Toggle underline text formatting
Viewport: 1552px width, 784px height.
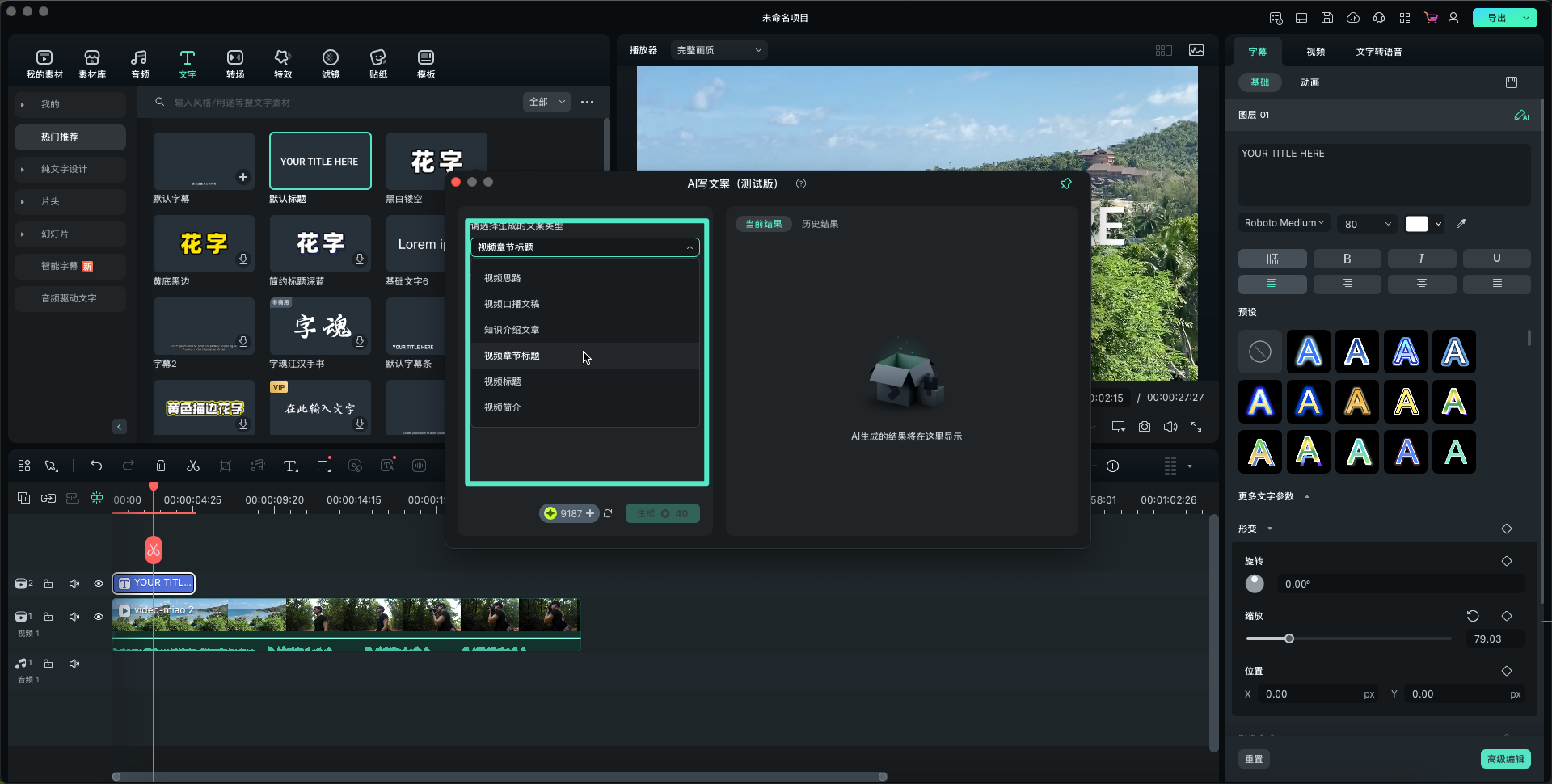point(1497,259)
